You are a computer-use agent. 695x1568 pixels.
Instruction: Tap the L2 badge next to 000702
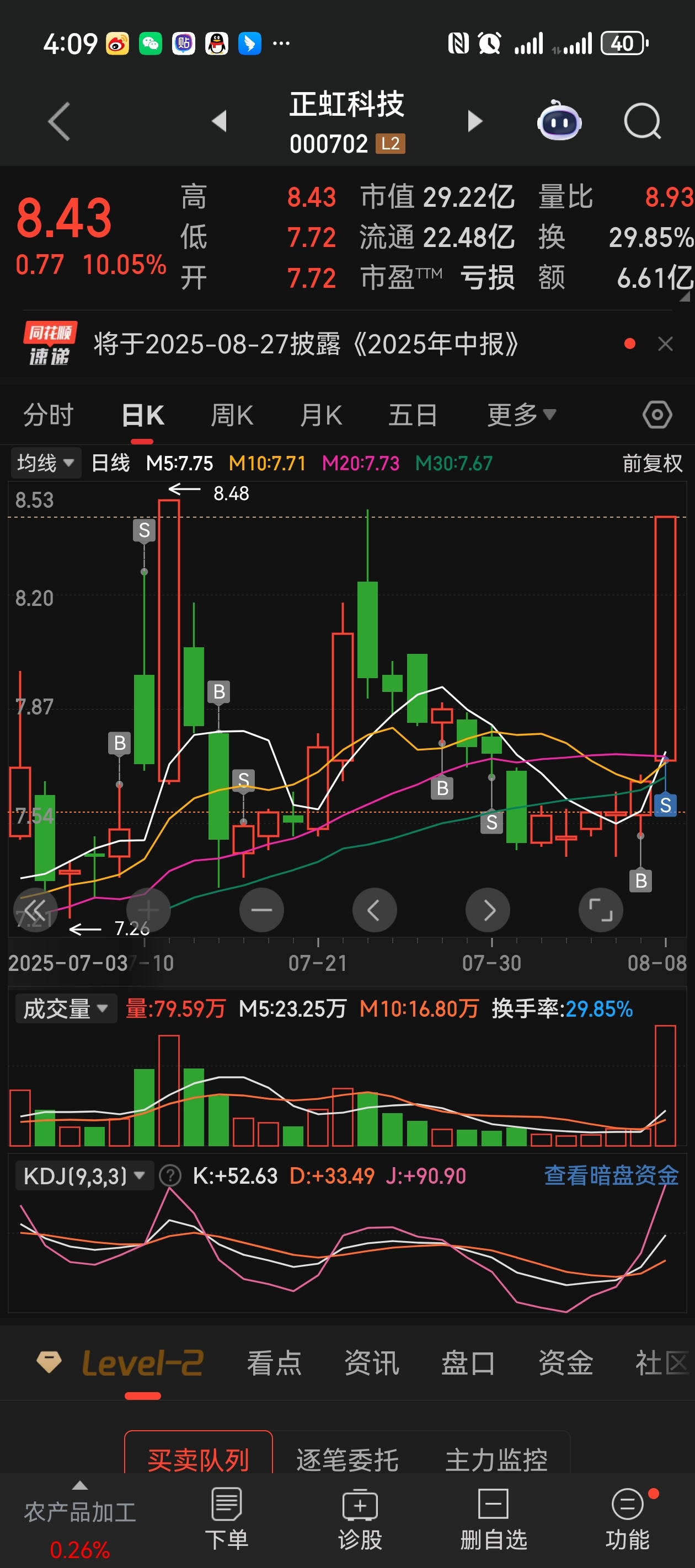pyautogui.click(x=391, y=144)
